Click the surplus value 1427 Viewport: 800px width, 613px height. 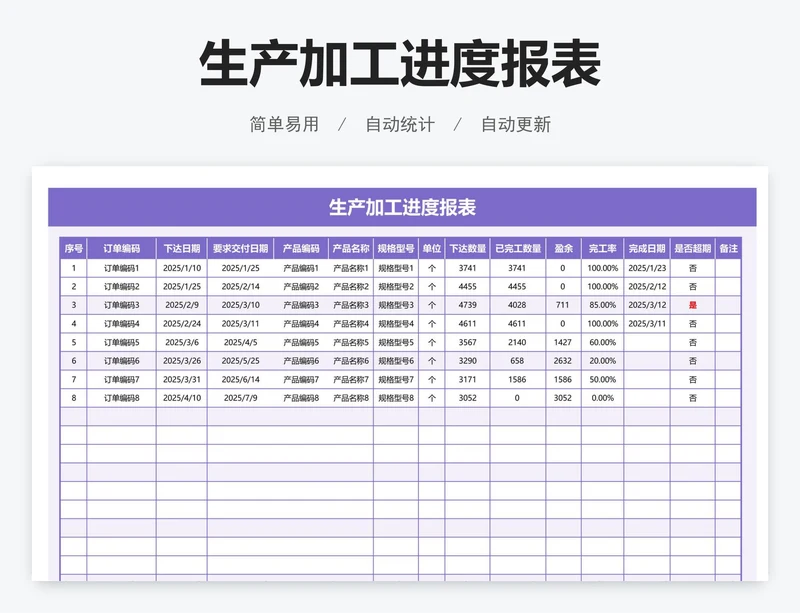[563, 342]
